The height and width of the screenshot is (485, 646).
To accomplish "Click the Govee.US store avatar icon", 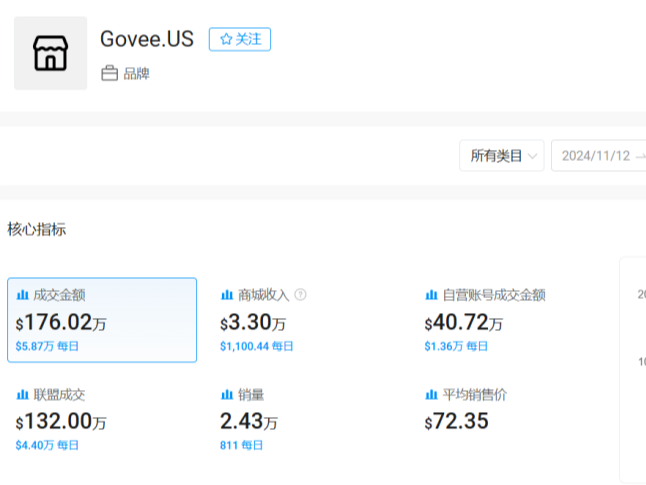I will (50, 53).
